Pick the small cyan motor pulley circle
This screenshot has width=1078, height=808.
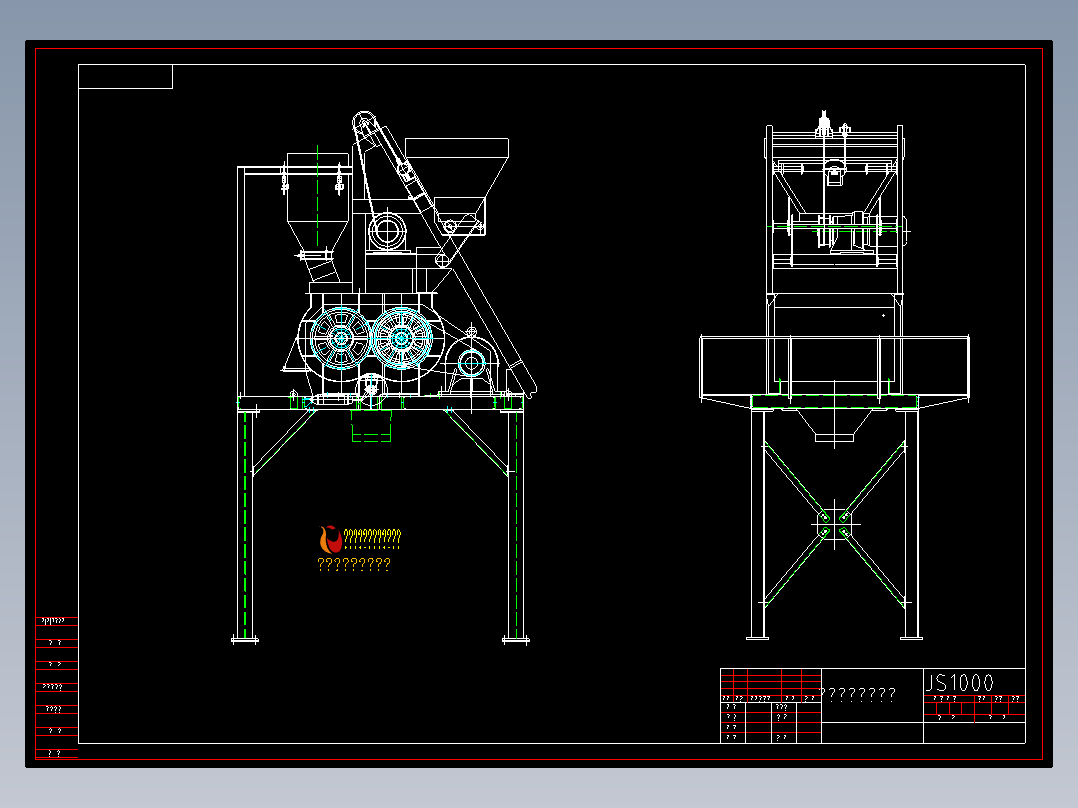pyautogui.click(x=472, y=362)
